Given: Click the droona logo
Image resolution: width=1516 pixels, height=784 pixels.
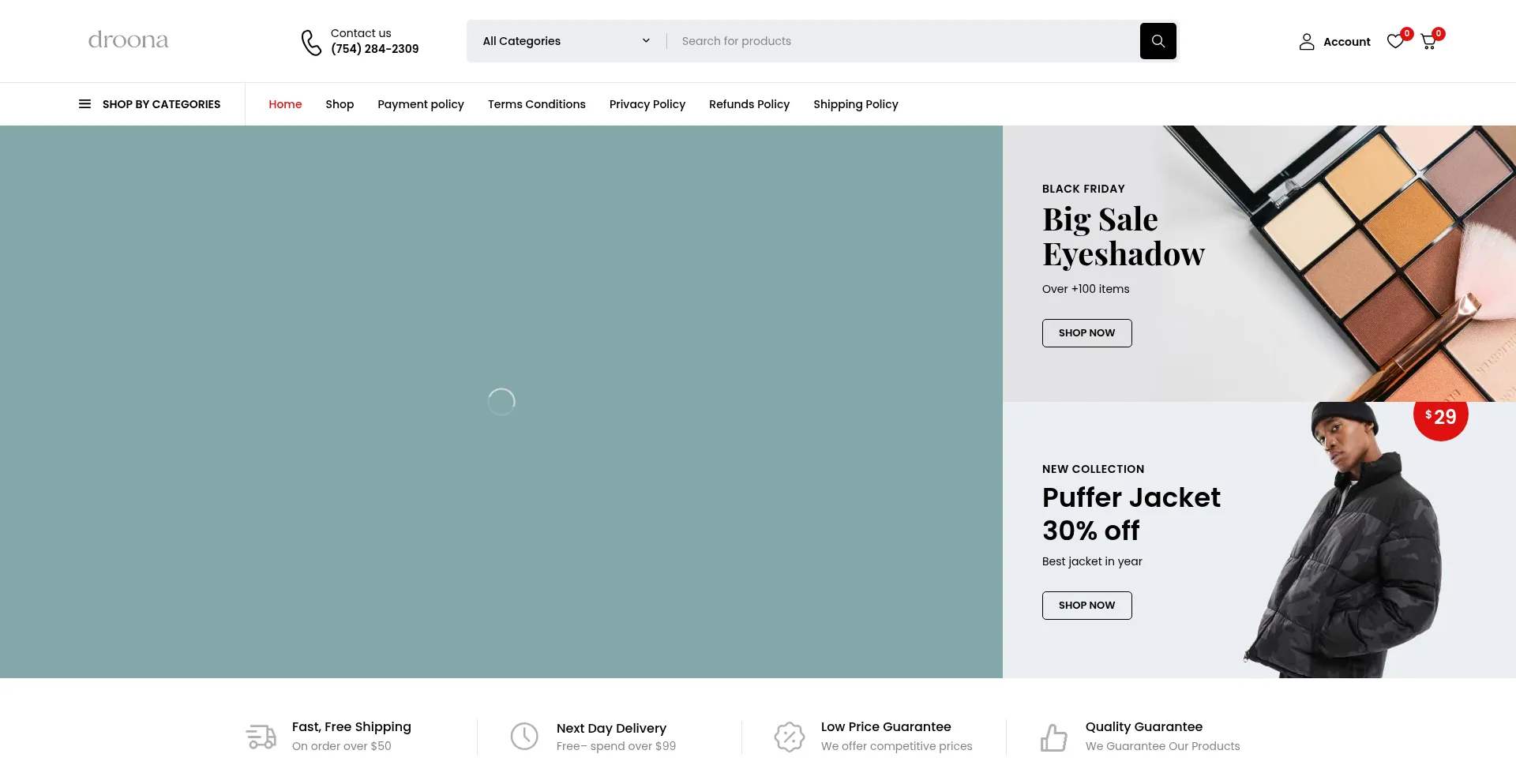Looking at the screenshot, I should [128, 40].
